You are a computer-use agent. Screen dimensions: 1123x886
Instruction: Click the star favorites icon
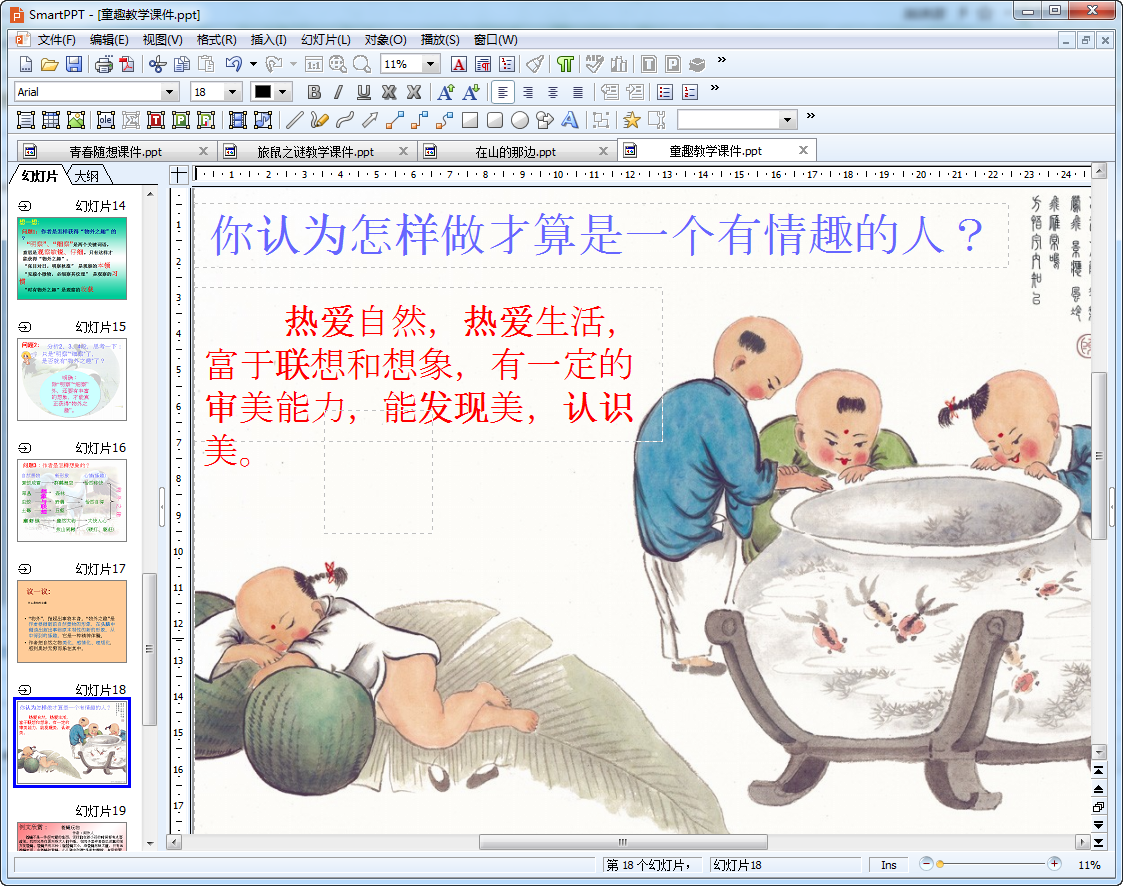[x=632, y=120]
